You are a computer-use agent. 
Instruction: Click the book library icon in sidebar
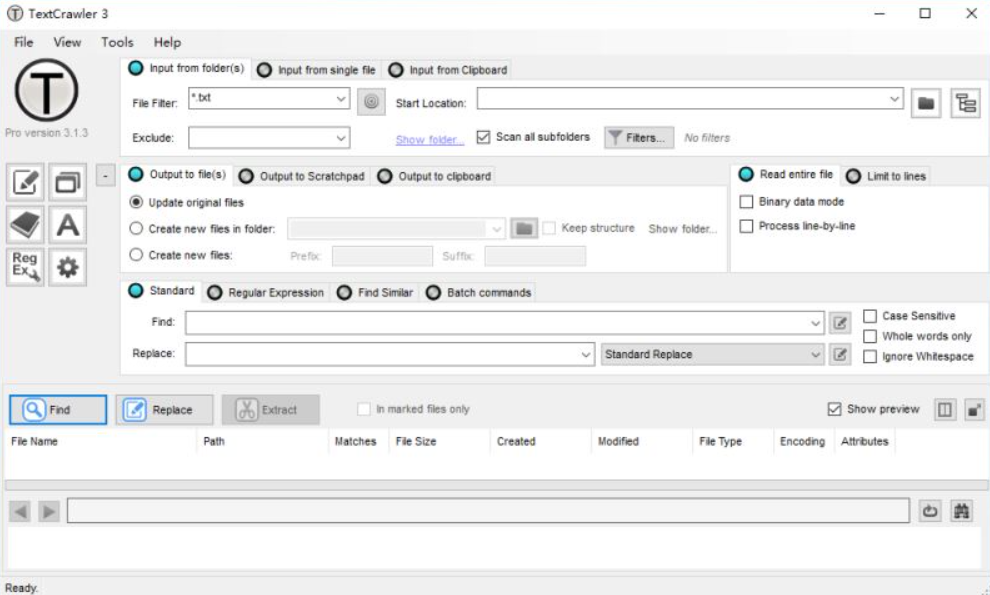(x=26, y=226)
